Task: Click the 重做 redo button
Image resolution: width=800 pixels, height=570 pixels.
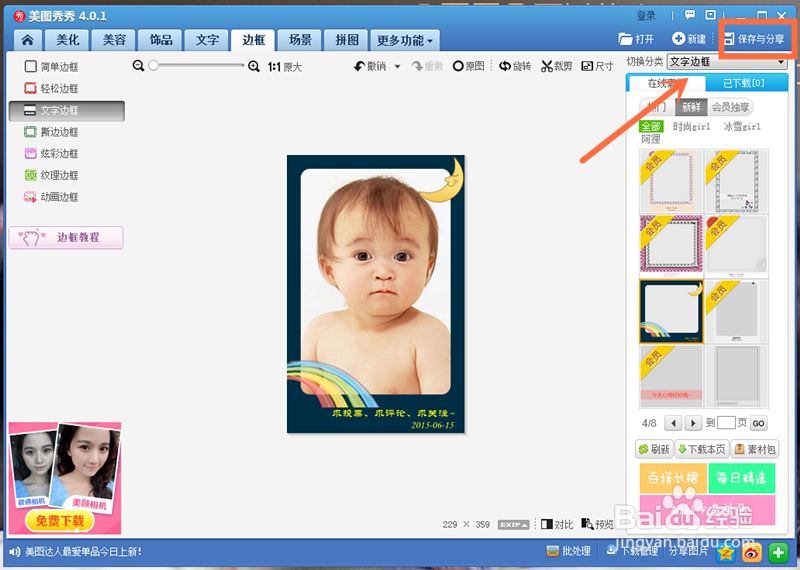Action: pos(428,66)
